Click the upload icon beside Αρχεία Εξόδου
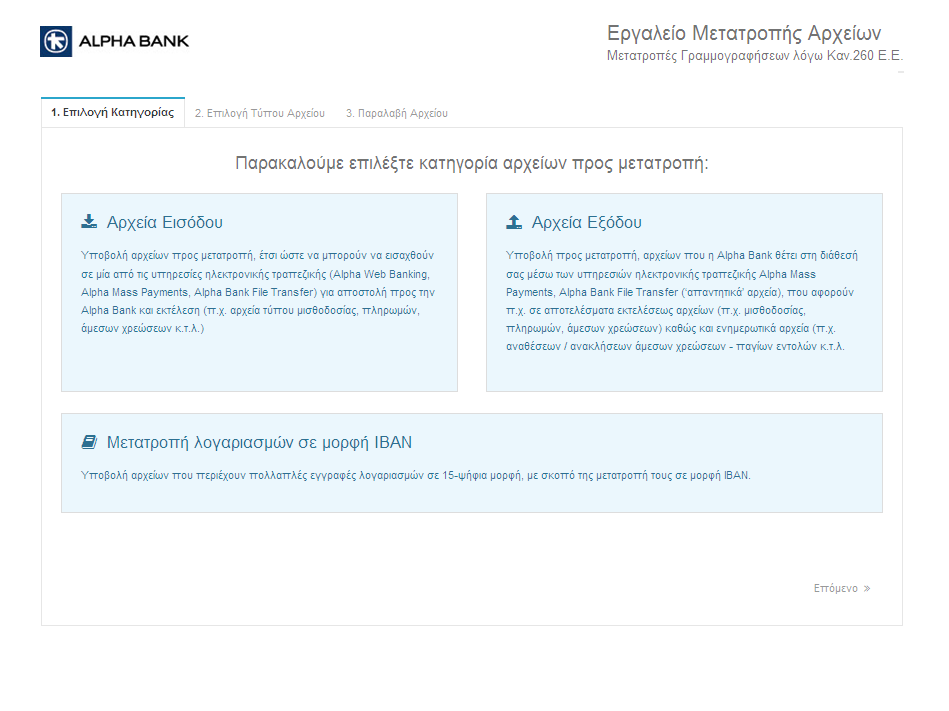949x711 pixels. coord(514,221)
